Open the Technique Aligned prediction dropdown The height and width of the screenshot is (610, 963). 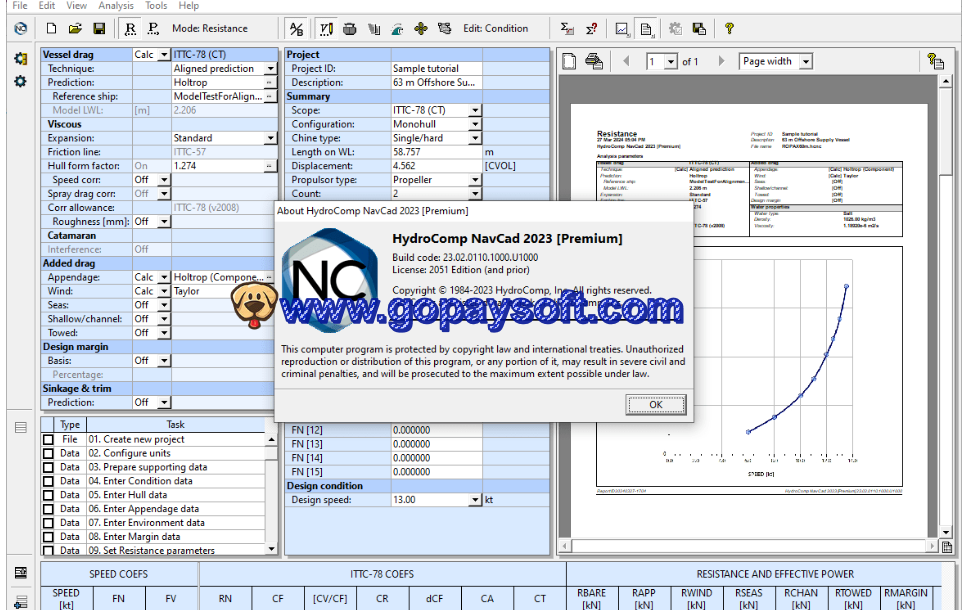(x=271, y=69)
